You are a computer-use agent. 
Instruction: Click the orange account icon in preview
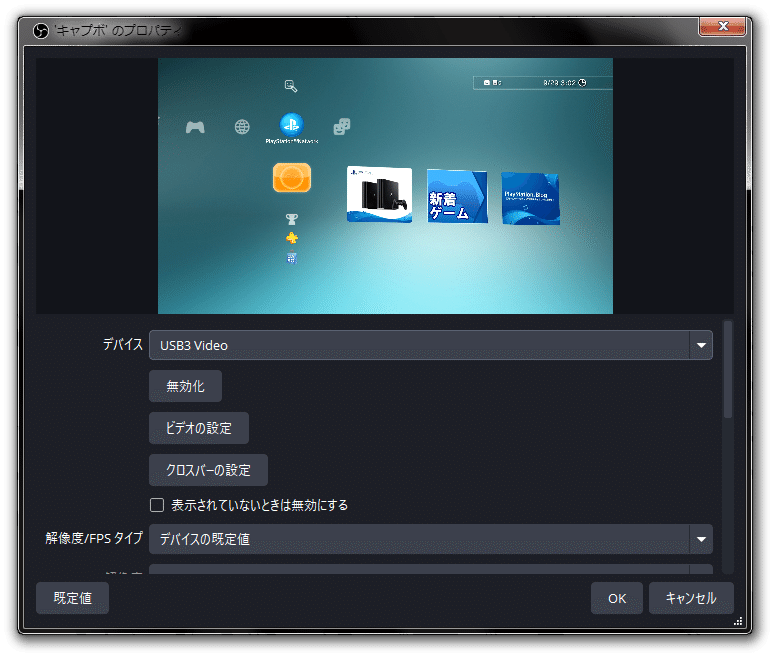292,177
